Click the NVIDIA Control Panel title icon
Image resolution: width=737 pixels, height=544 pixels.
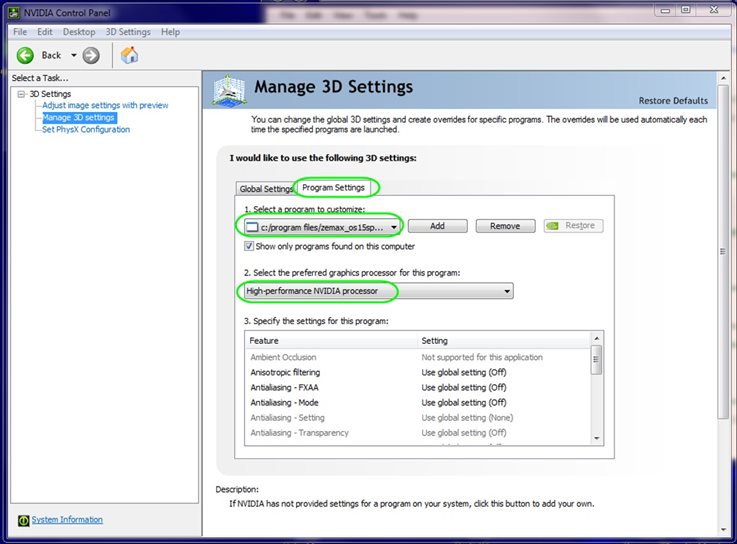[x=14, y=13]
